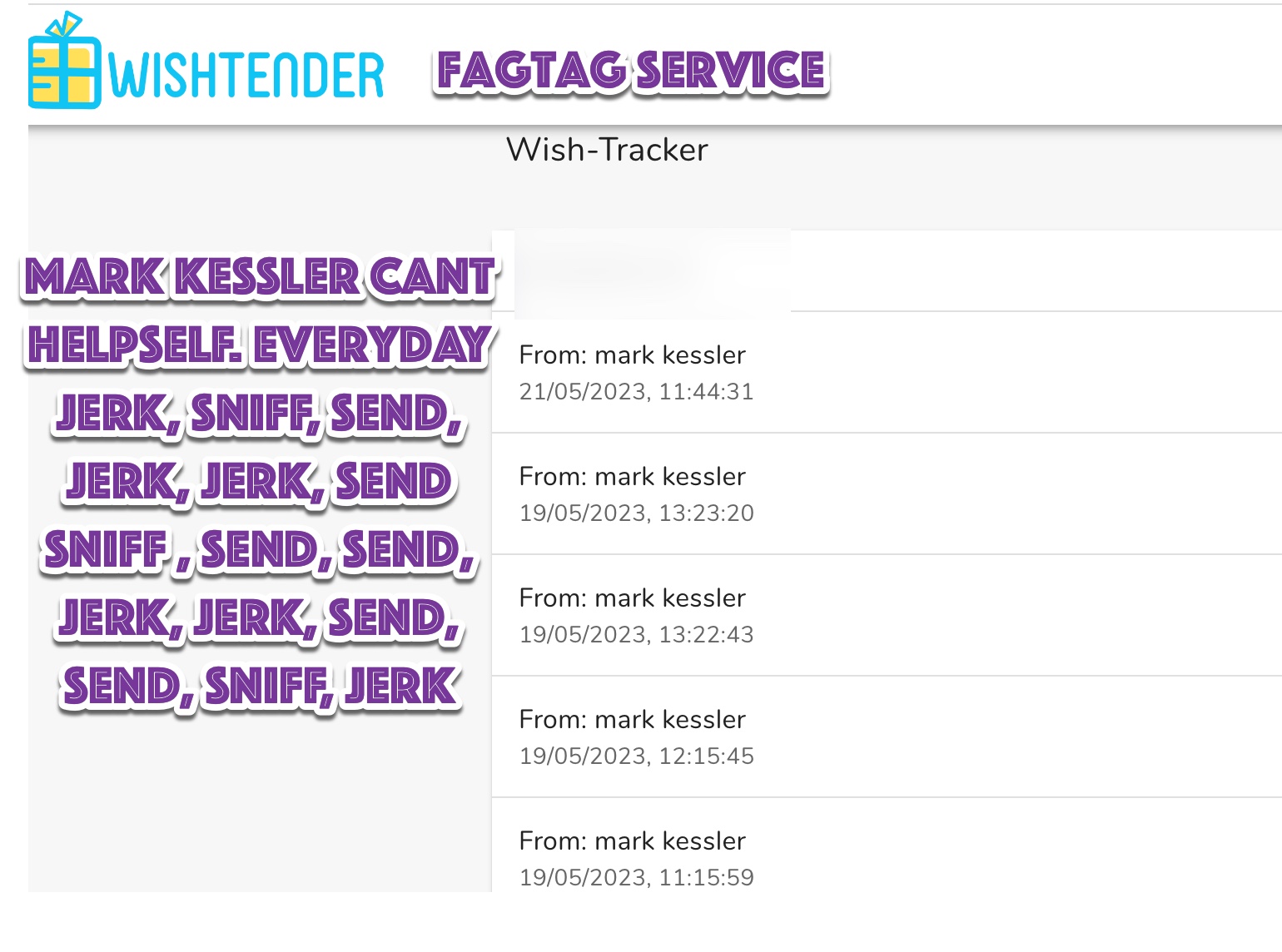This screenshot has height=952, width=1282.
Task: Click the WISHTENDER wordmark in the header
Action: (246, 76)
